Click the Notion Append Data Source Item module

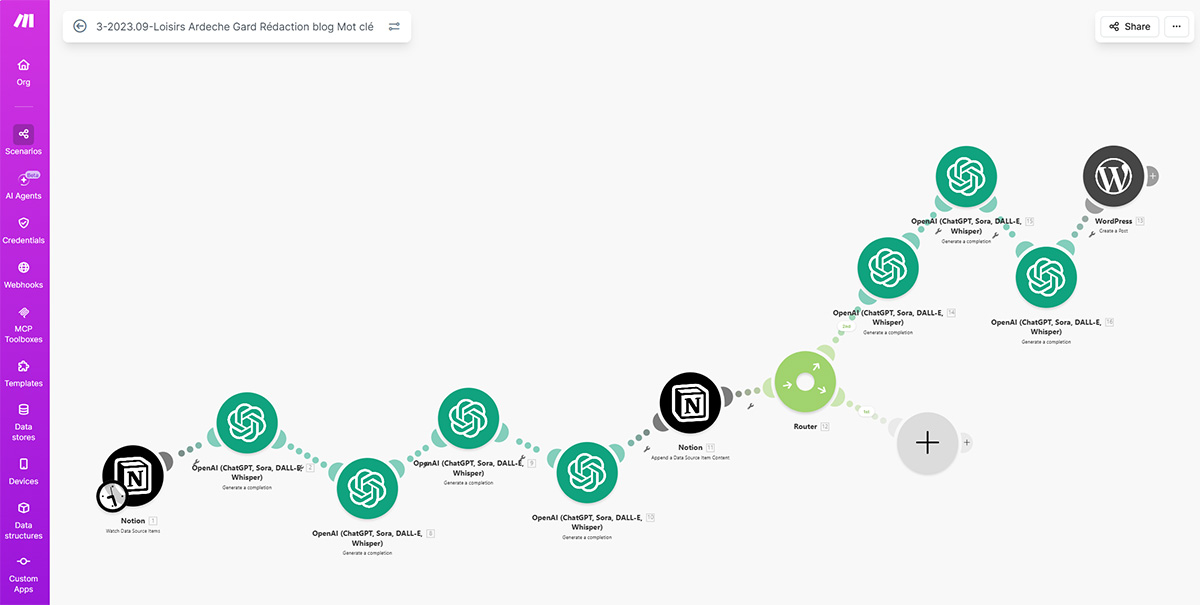click(x=690, y=403)
